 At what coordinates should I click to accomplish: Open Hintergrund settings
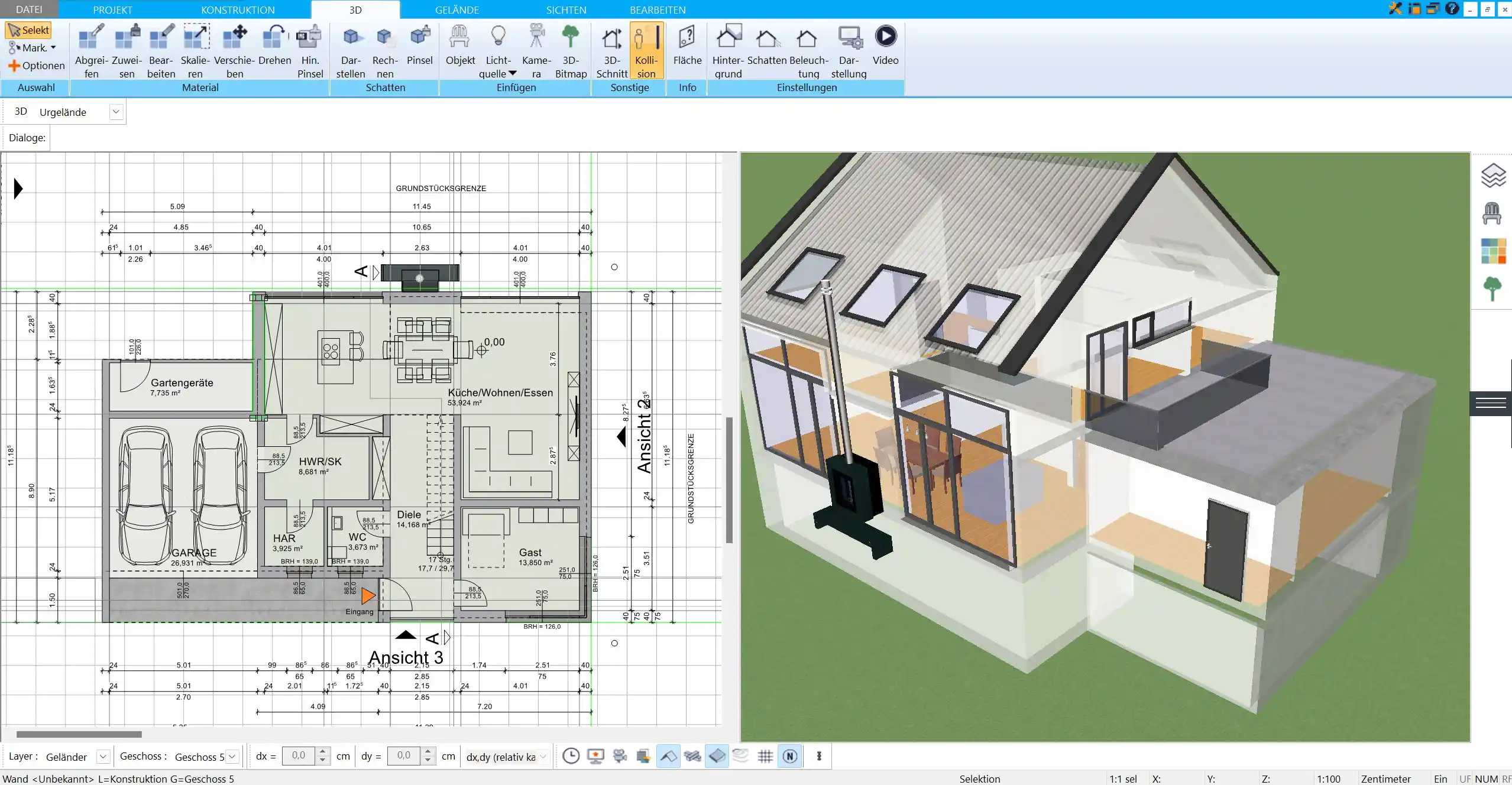[728, 51]
